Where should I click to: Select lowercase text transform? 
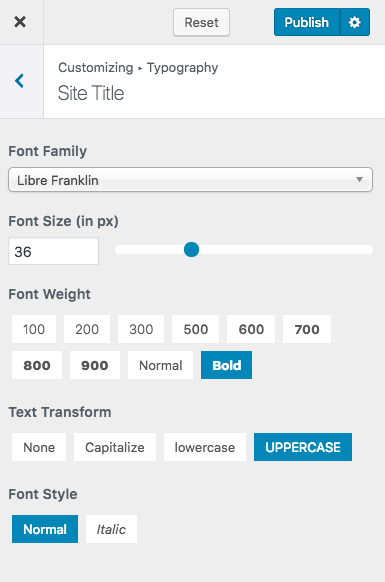tap(205, 447)
